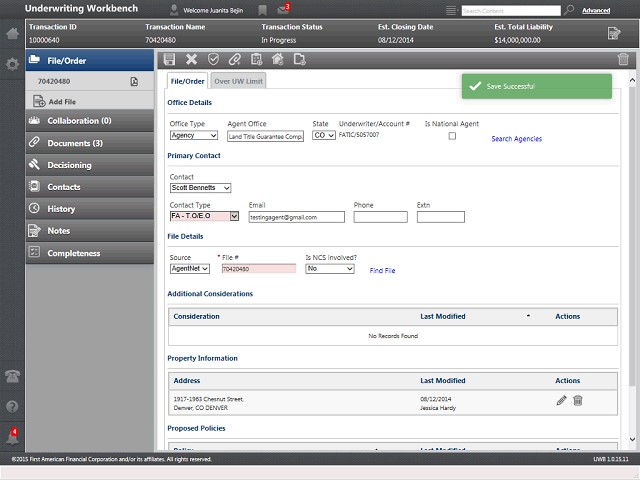Click the Underwriting Workbench title
The height and width of the screenshot is (480, 640).
click(81, 9)
